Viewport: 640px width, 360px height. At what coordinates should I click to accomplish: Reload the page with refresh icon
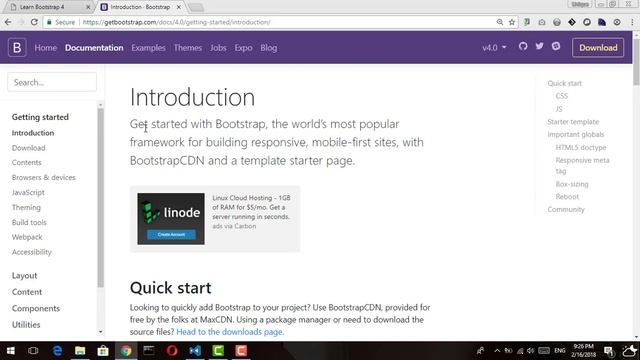point(34,22)
